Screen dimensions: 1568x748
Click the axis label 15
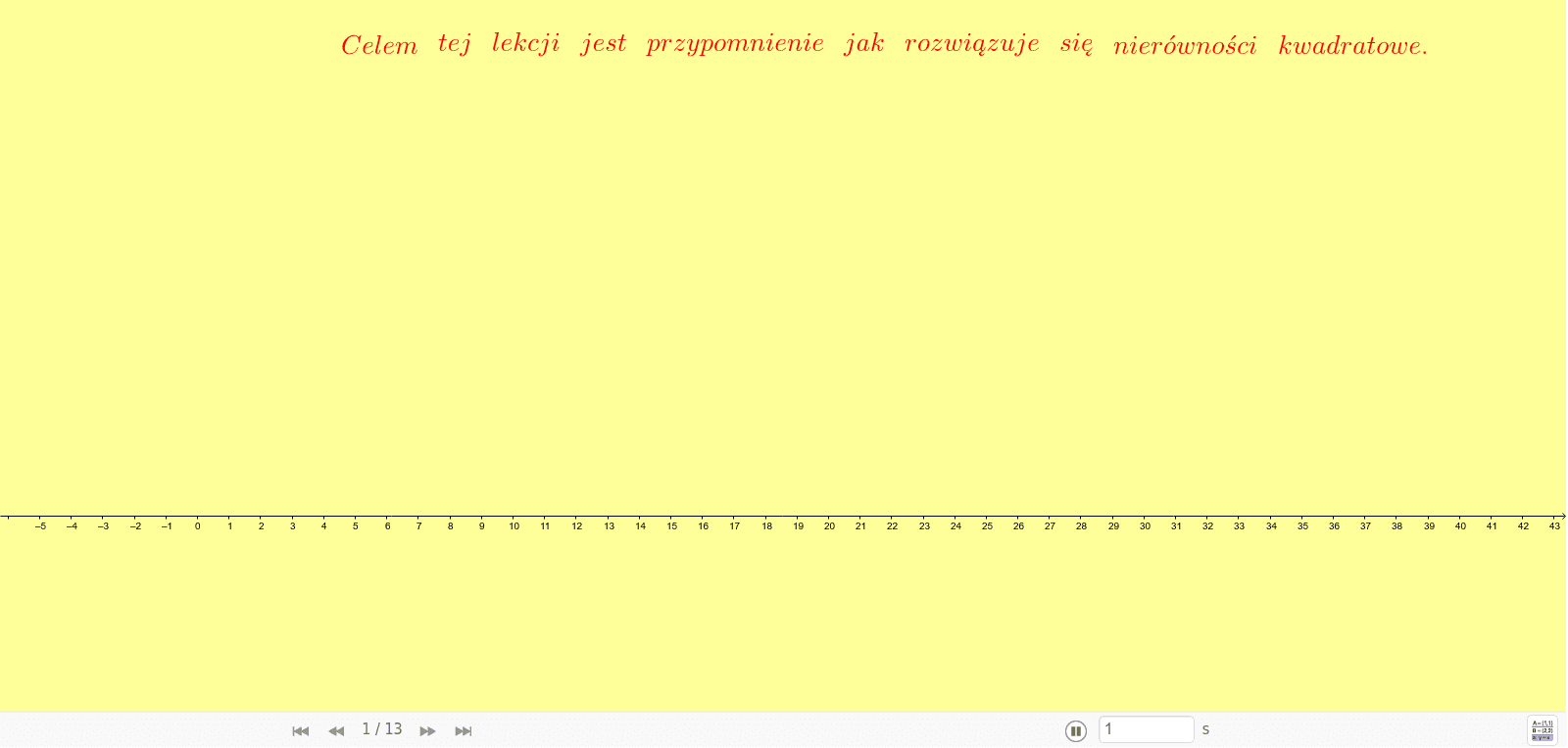671,526
